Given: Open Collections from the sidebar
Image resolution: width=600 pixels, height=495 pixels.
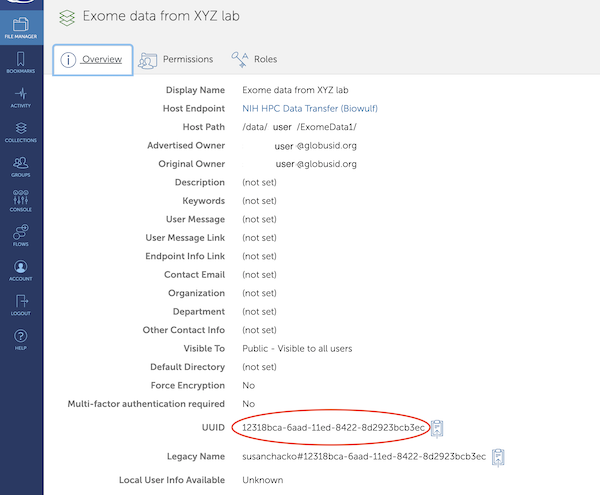Looking at the screenshot, I should (x=21, y=132).
